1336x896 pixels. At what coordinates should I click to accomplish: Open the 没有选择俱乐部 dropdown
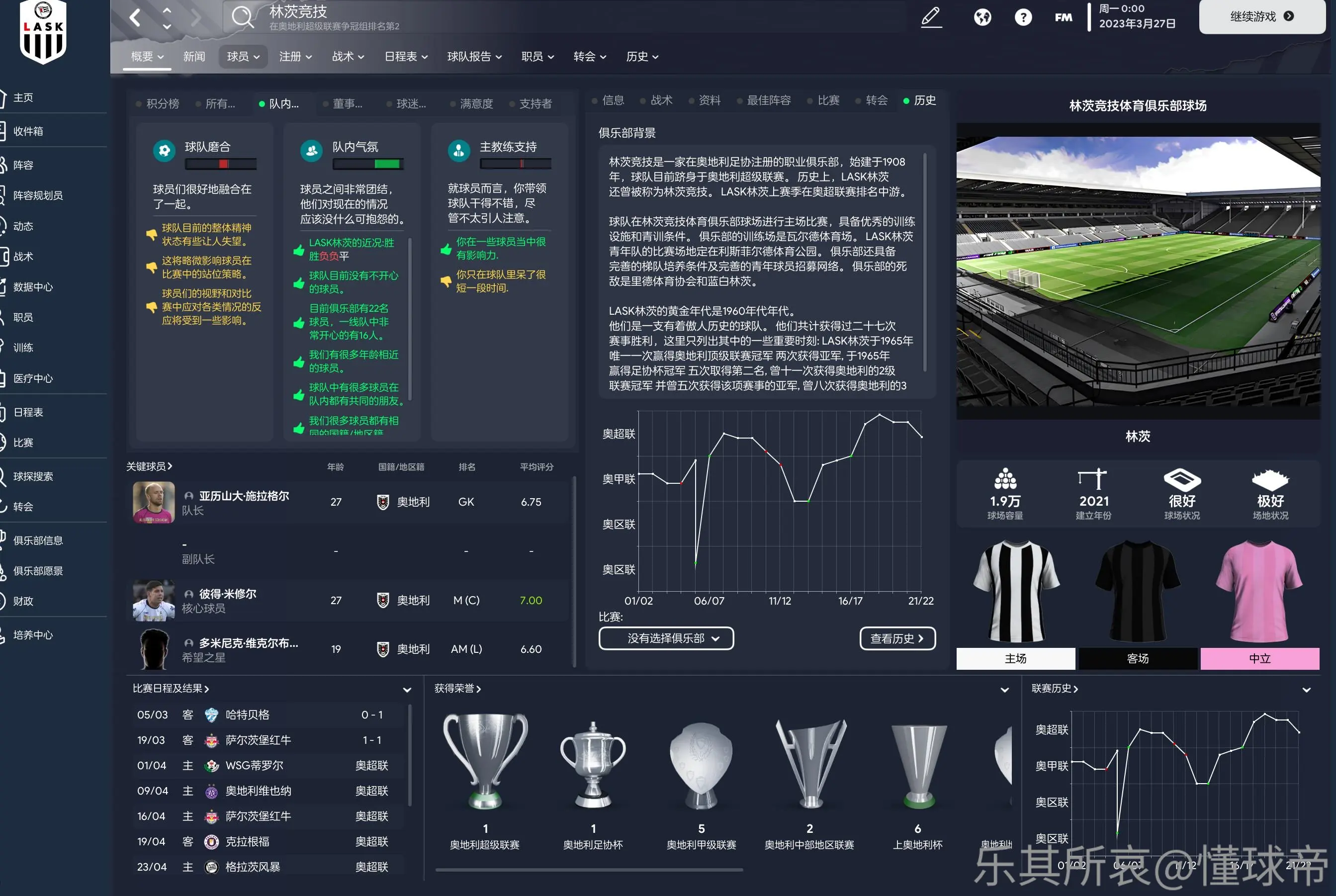666,638
